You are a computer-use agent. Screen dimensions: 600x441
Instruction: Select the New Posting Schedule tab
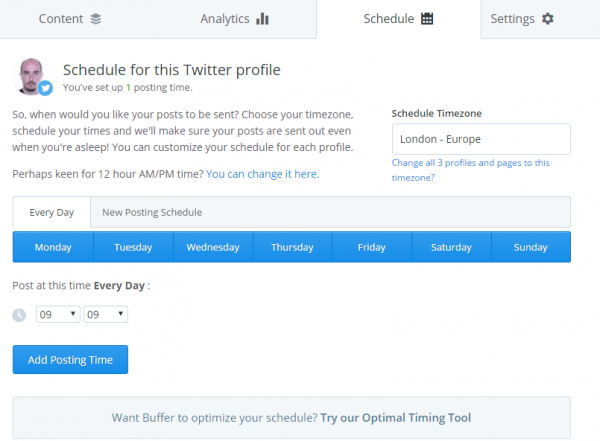(152, 212)
